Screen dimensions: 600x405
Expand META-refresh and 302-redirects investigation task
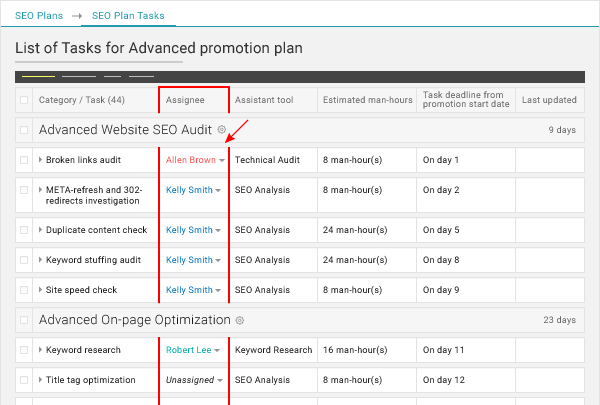[x=40, y=189]
